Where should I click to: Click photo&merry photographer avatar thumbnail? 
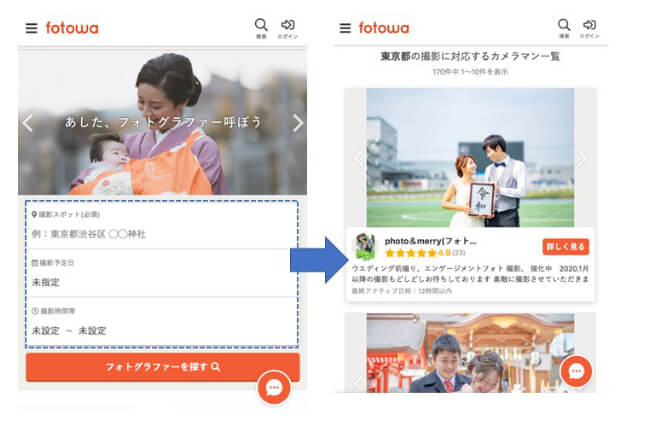click(x=366, y=246)
